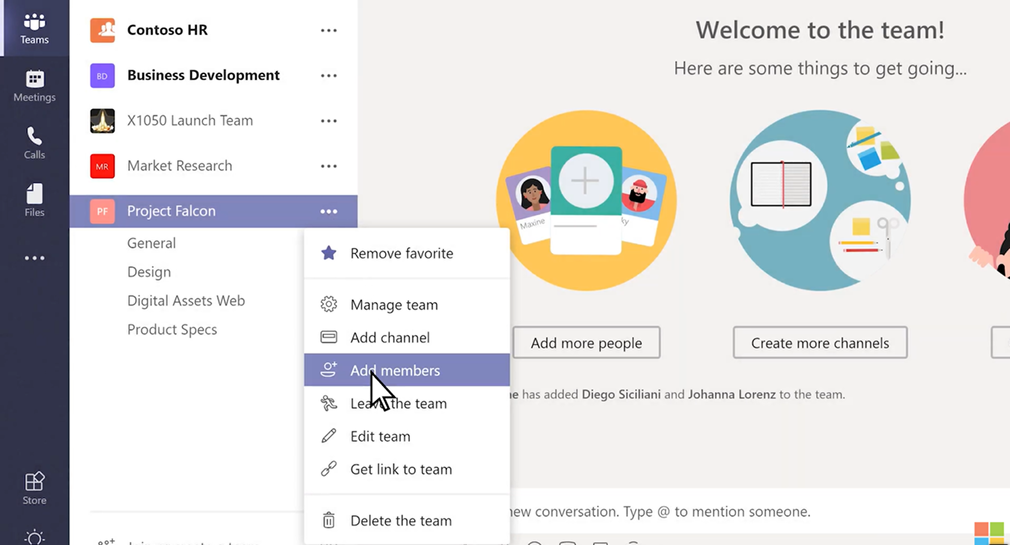This screenshot has height=545, width=1010.
Task: Select Delete the team menu entry
Action: [x=406, y=521]
